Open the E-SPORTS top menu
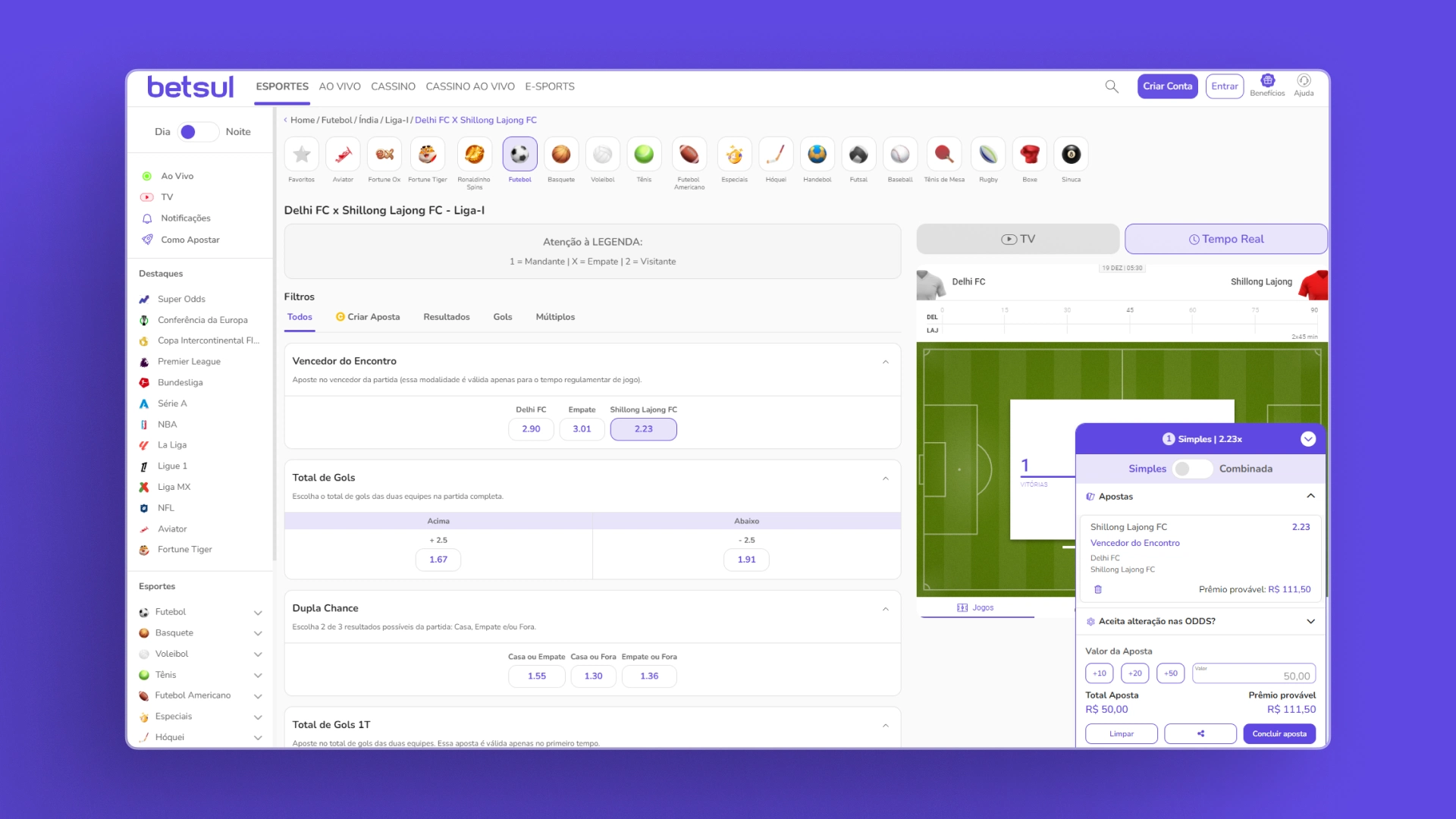 550,86
